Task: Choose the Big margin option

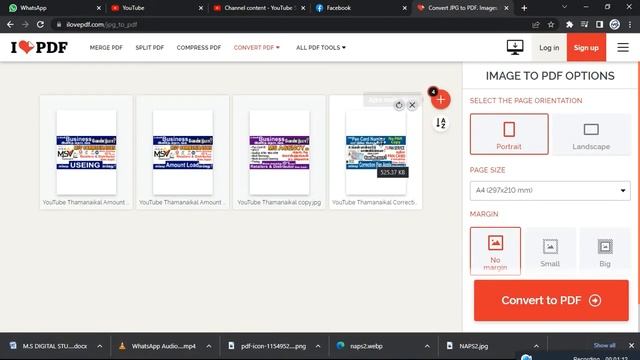Action: [x=605, y=251]
